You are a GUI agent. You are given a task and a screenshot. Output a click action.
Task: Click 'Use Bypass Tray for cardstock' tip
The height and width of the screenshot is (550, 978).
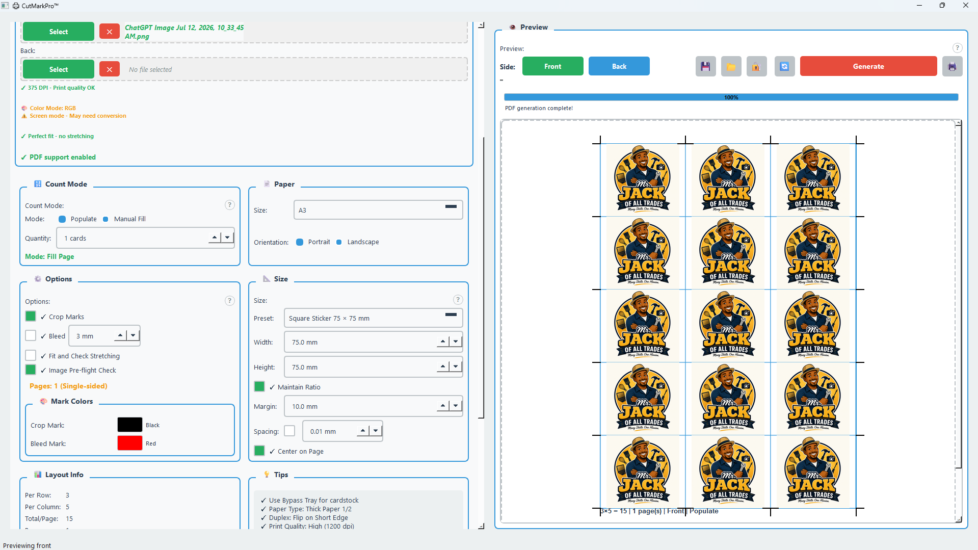(314, 500)
